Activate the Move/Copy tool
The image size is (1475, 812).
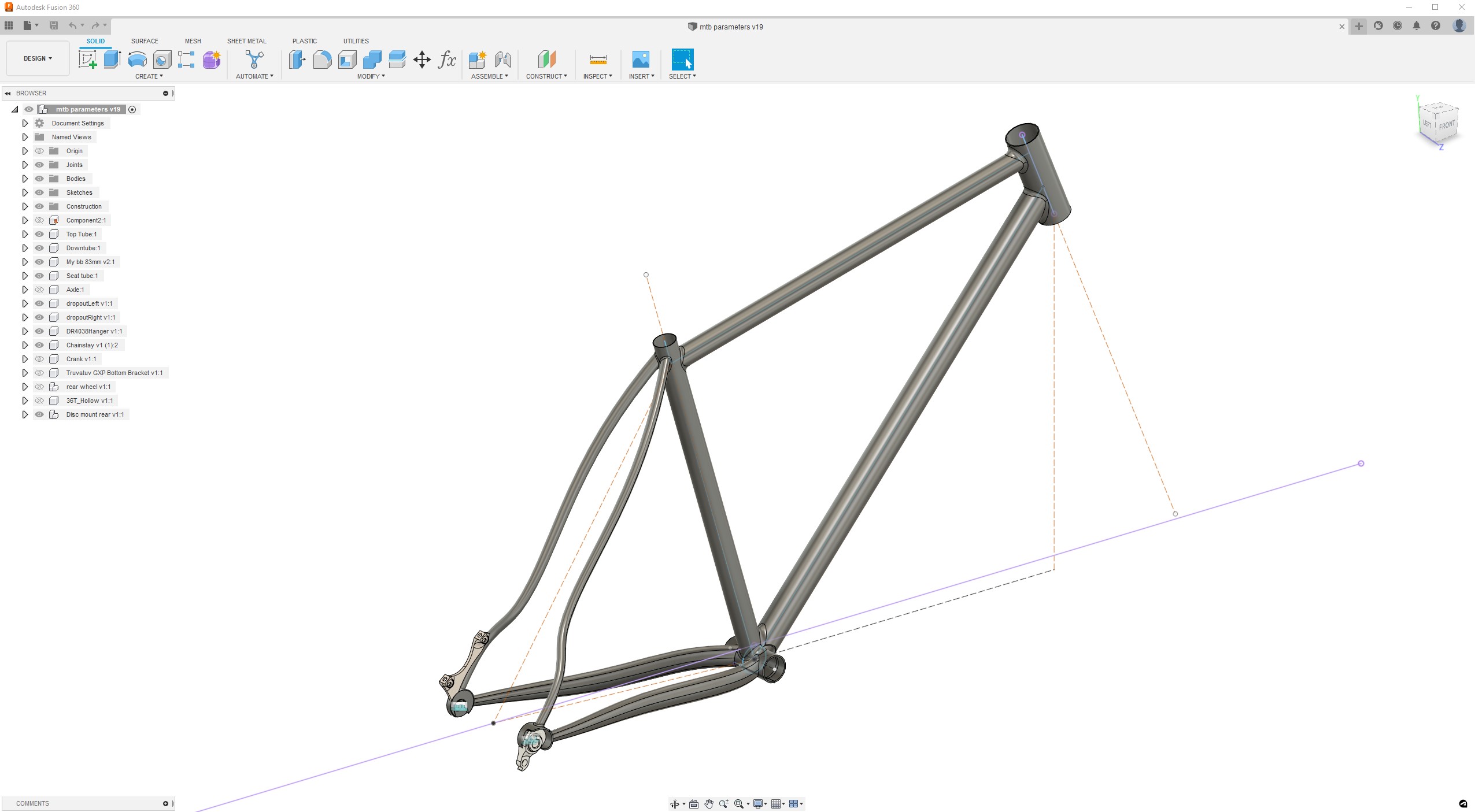(422, 60)
